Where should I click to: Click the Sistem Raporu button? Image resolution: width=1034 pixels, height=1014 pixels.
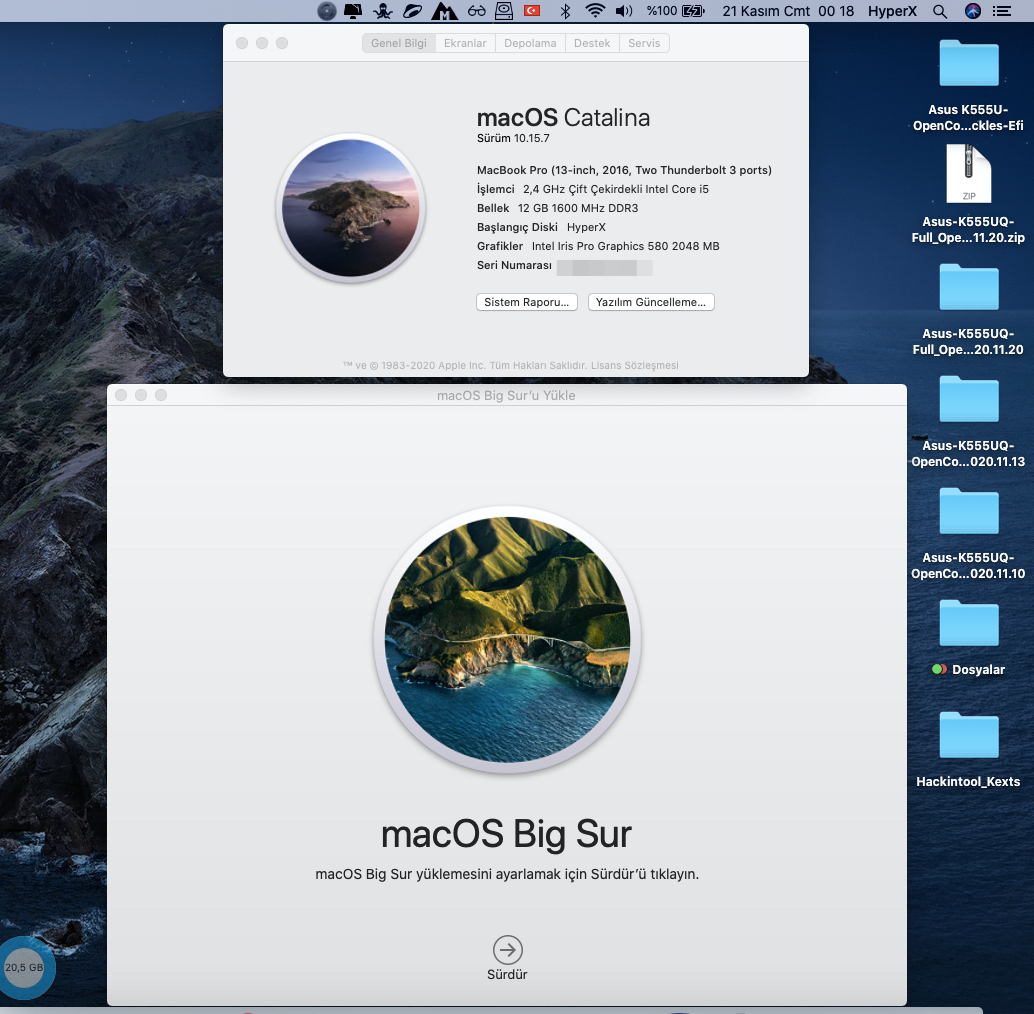[x=527, y=302]
